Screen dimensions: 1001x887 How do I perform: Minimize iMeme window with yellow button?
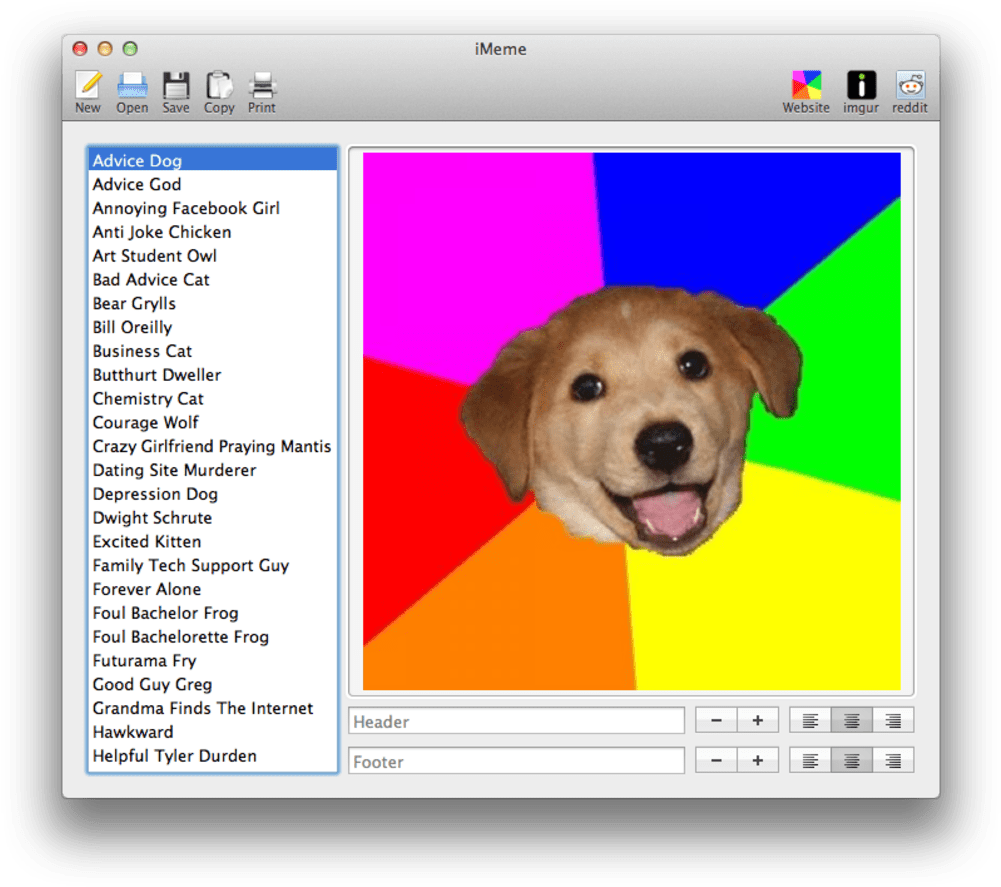(x=105, y=49)
